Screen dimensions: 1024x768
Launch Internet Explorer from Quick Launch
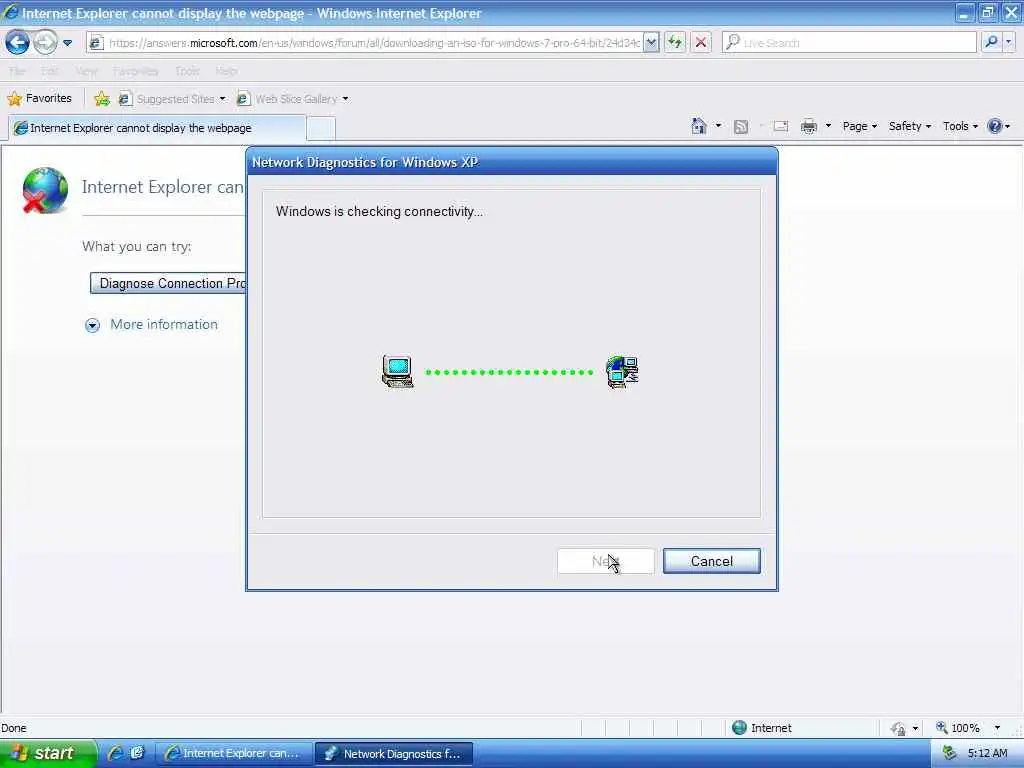(116, 753)
